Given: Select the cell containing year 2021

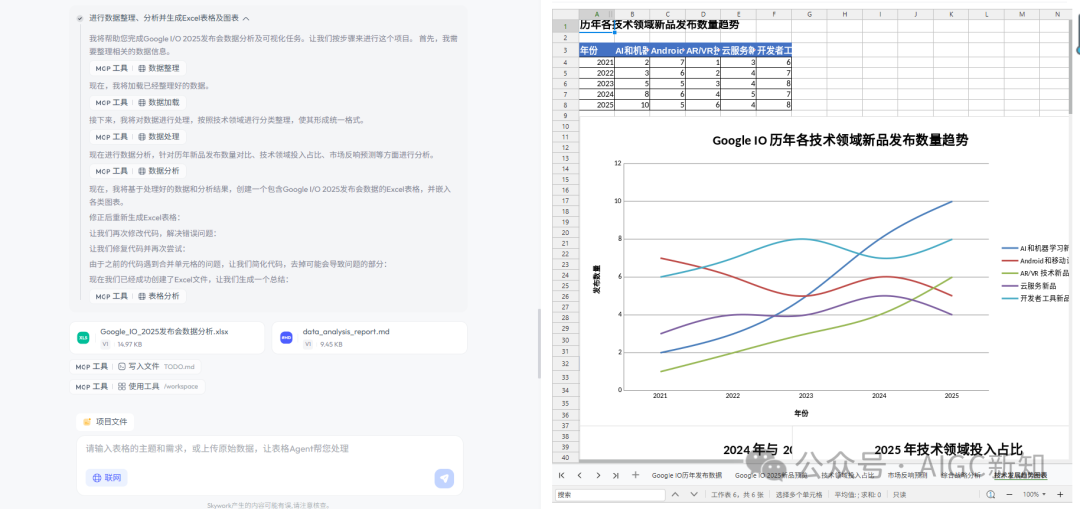Looking at the screenshot, I should (x=596, y=63).
